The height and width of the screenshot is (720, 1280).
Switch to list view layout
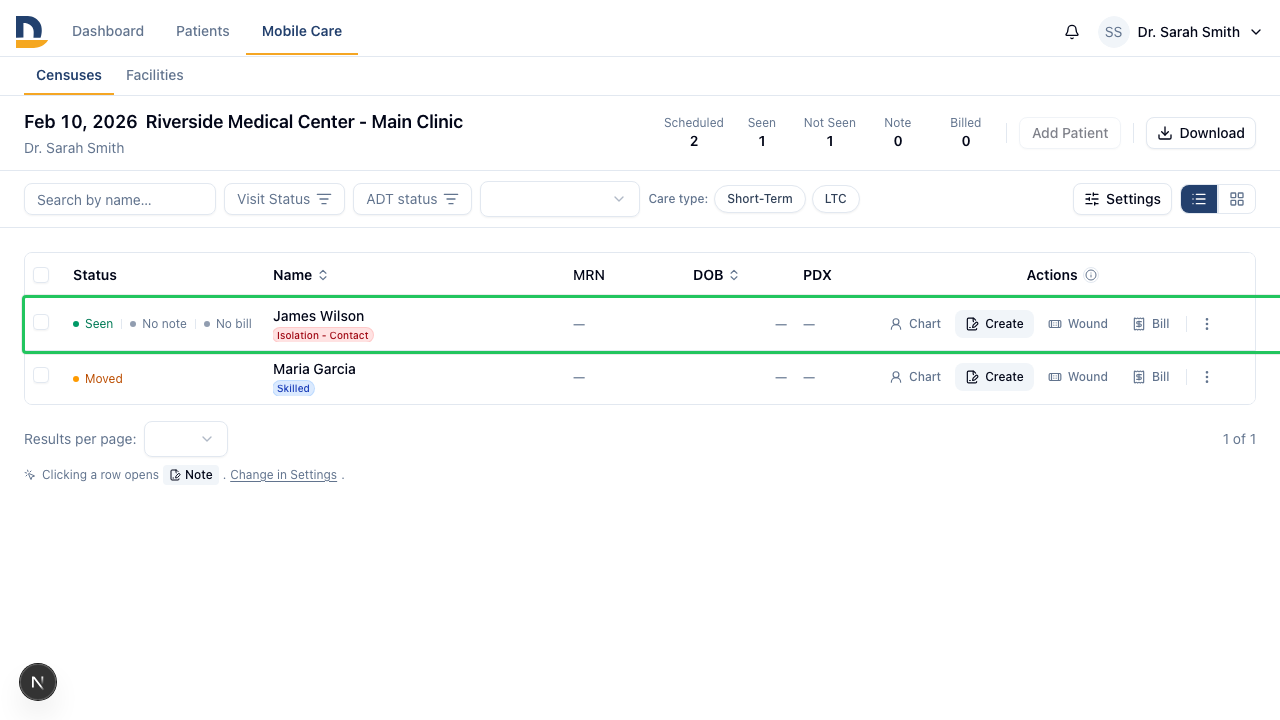1199,199
